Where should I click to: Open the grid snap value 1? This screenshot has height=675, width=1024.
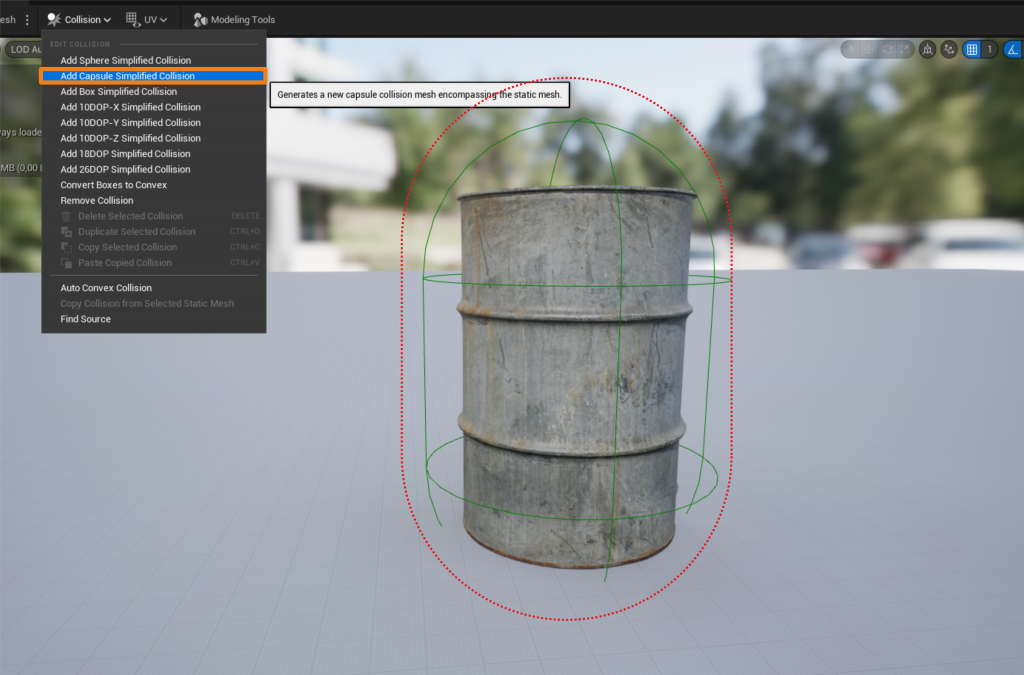click(x=989, y=50)
